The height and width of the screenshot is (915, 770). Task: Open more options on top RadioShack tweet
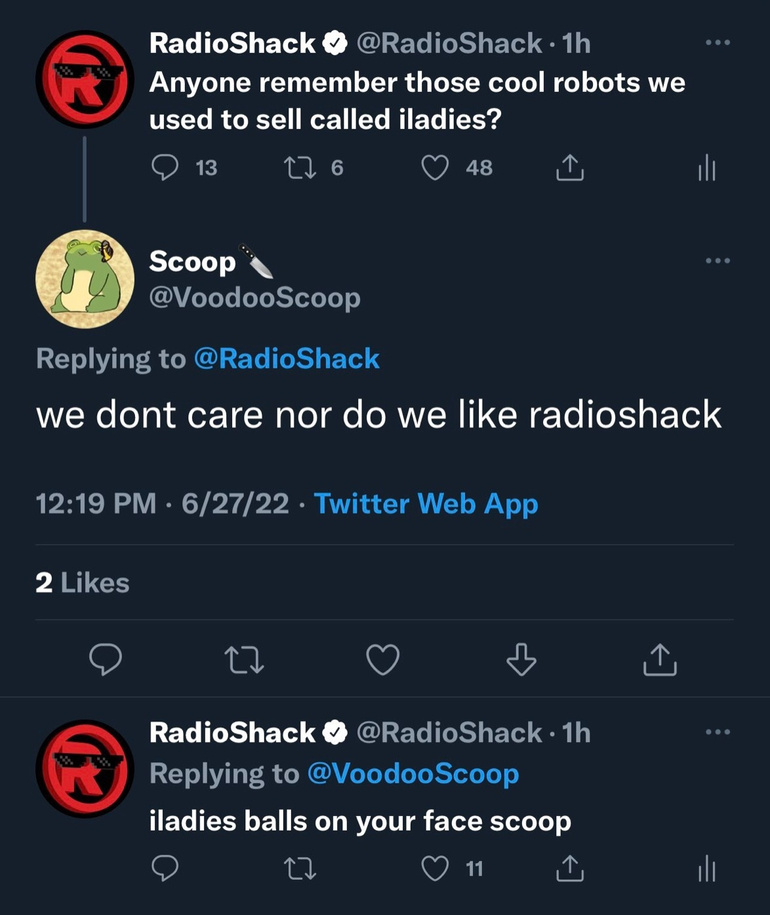[x=717, y=43]
